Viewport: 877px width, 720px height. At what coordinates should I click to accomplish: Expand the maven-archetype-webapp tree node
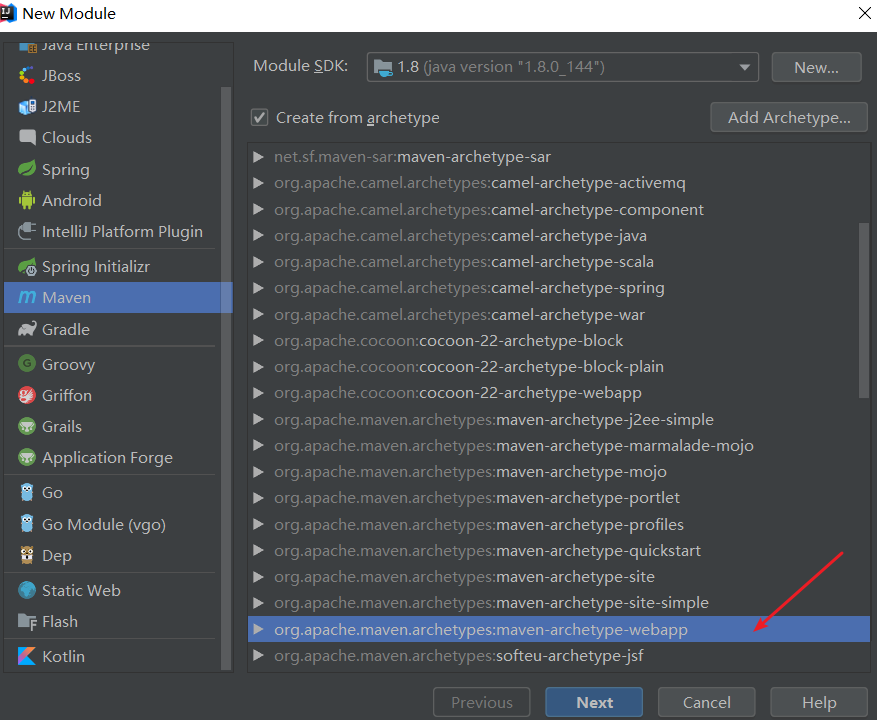click(259, 629)
